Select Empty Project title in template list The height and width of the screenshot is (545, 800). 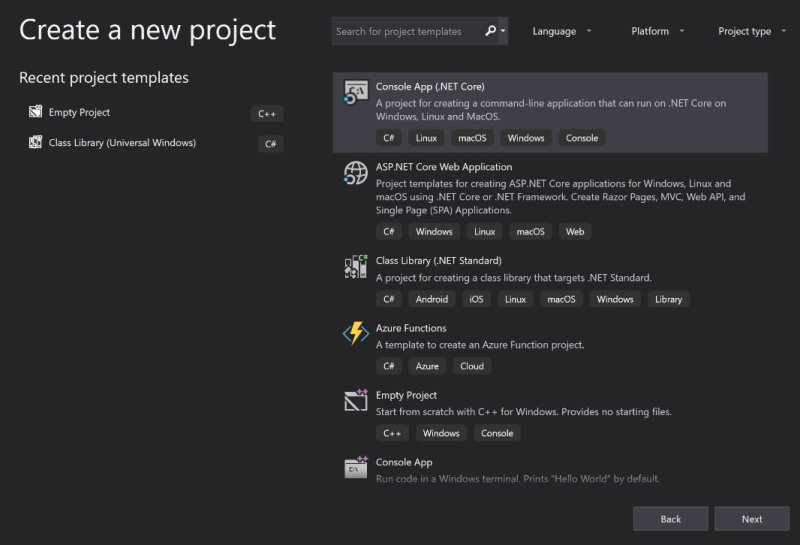pos(406,395)
